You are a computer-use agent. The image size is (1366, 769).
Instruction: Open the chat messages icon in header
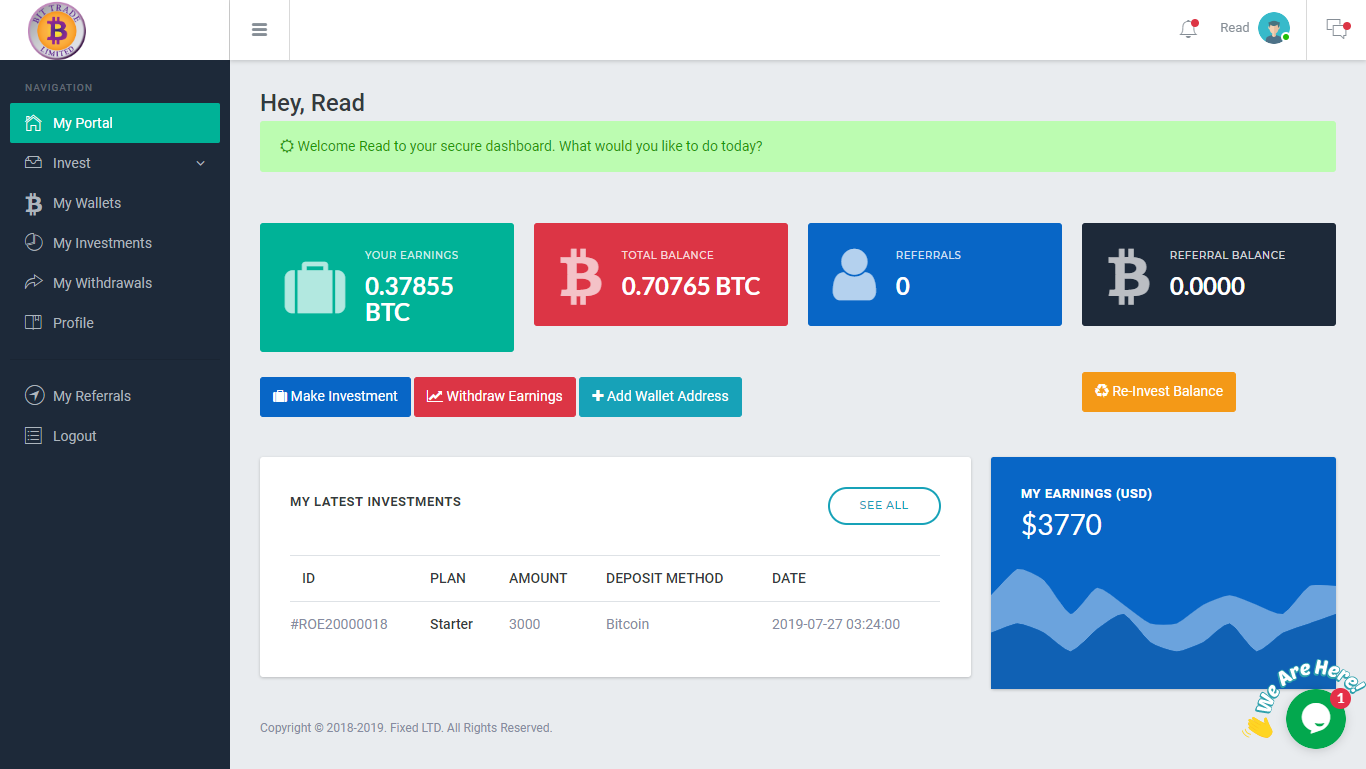pos(1337,28)
